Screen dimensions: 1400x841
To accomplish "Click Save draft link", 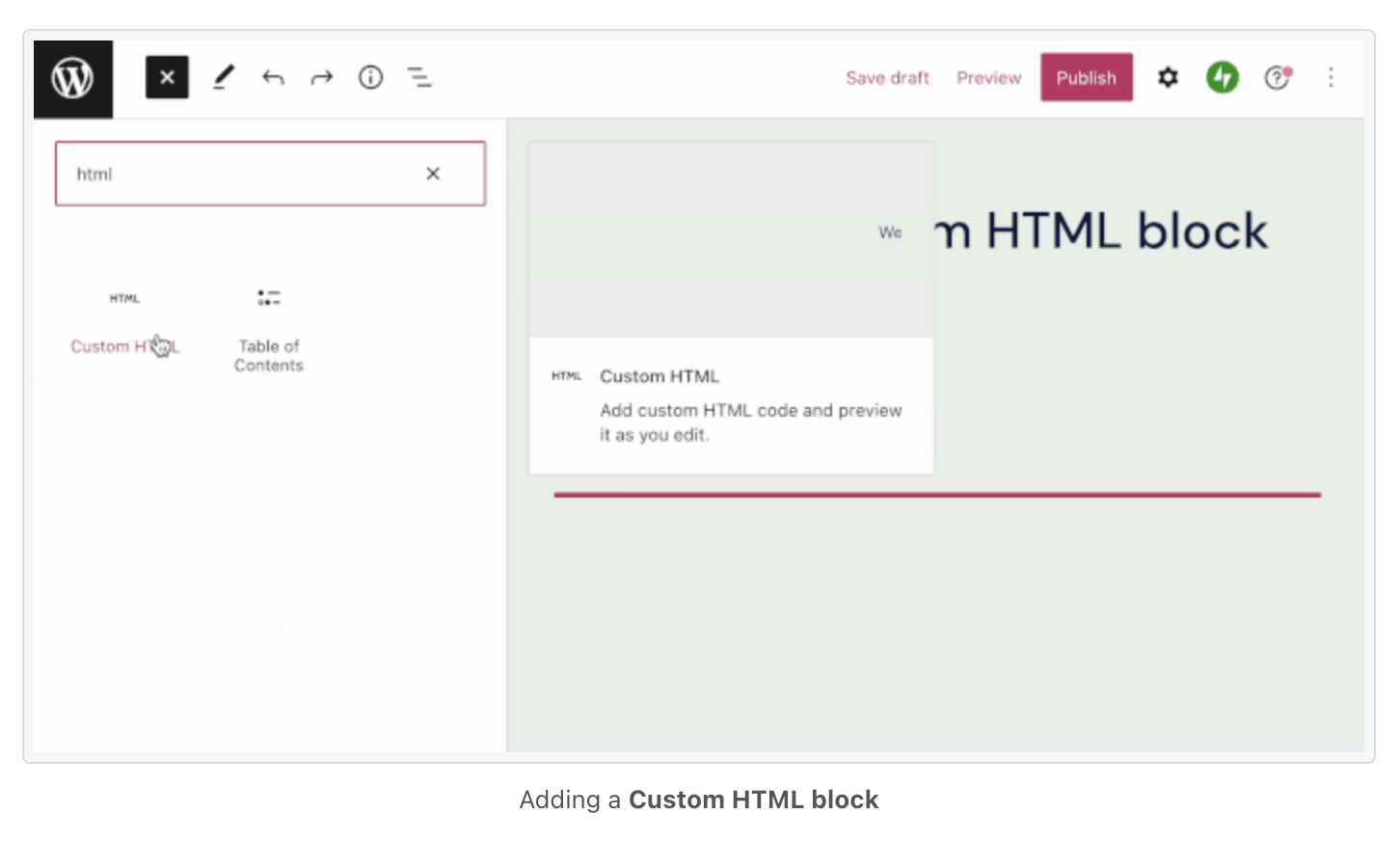I will 887,78.
